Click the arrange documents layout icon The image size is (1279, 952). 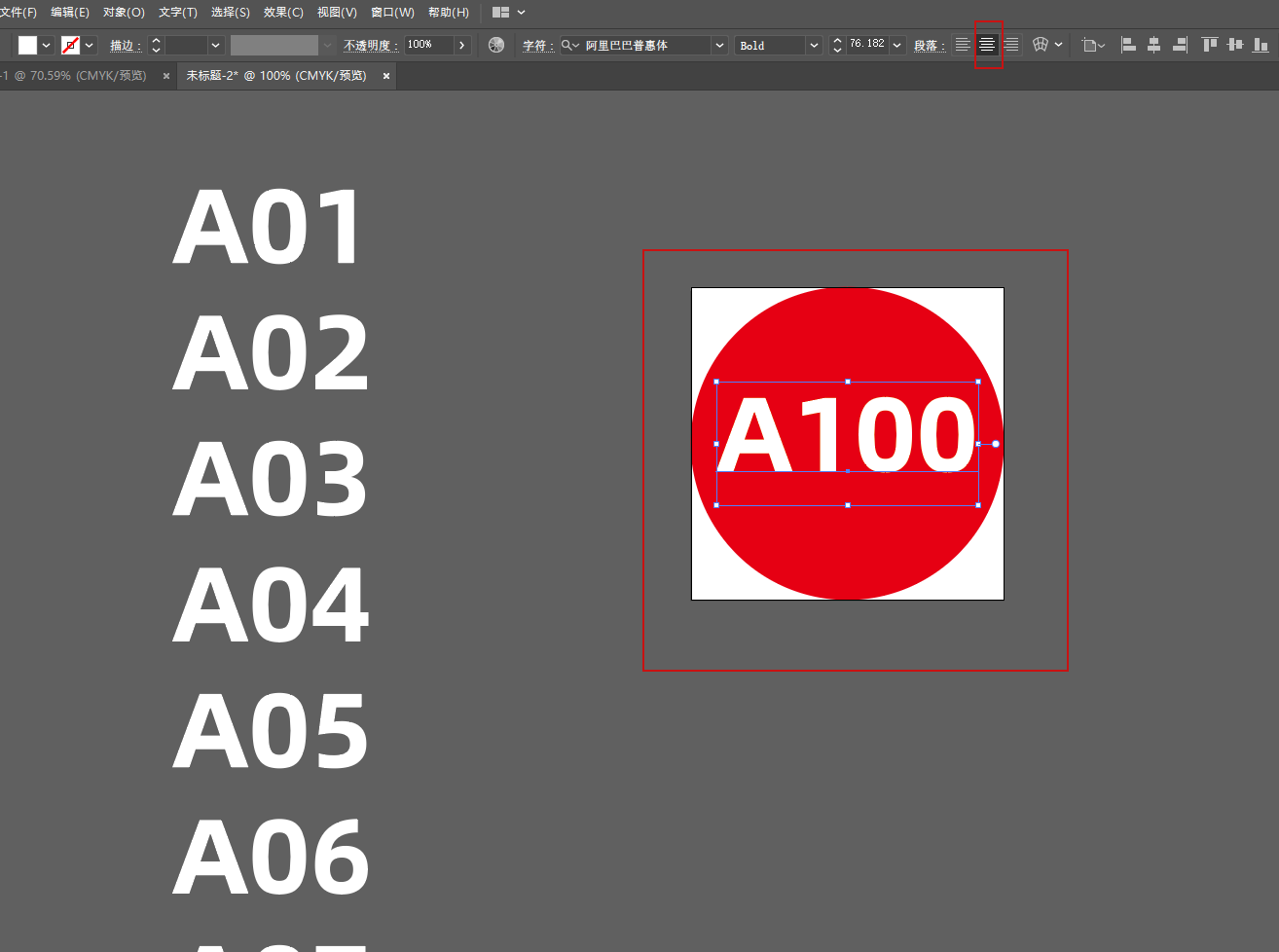(501, 13)
